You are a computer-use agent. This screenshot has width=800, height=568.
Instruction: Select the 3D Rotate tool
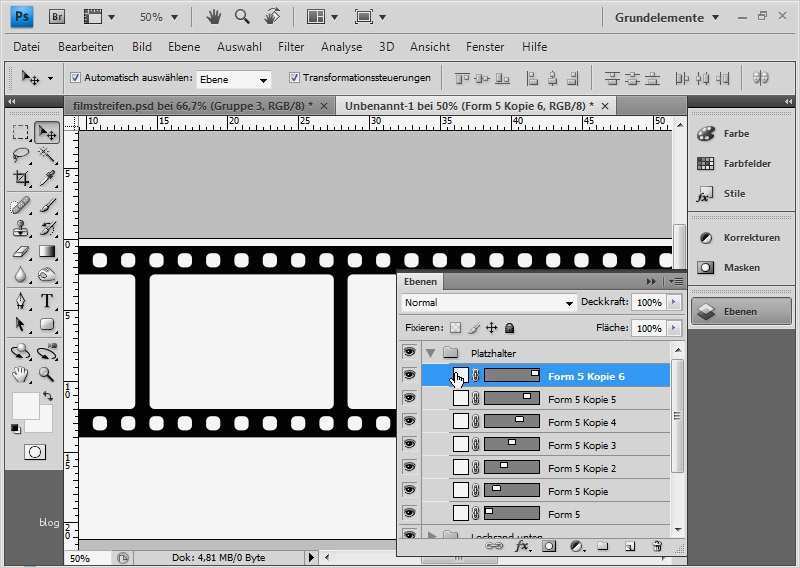pyautogui.click(x=20, y=351)
